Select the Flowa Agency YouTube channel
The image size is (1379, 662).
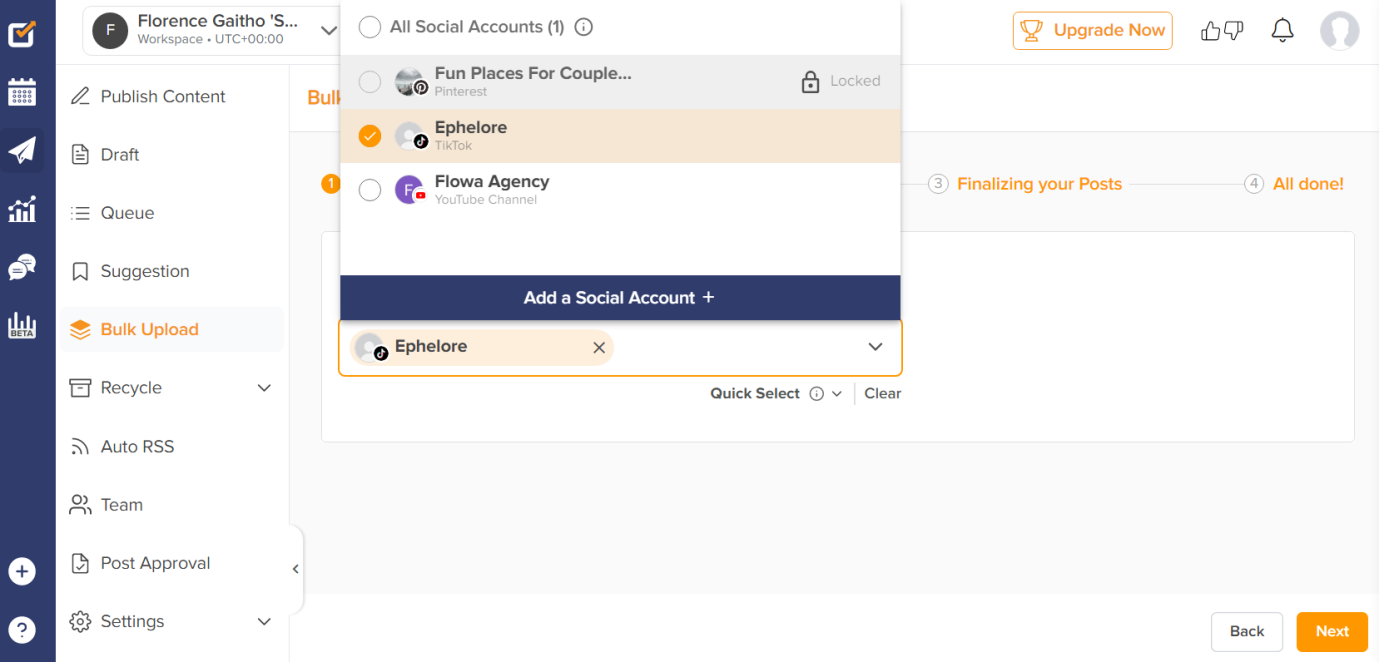pyautogui.click(x=370, y=190)
